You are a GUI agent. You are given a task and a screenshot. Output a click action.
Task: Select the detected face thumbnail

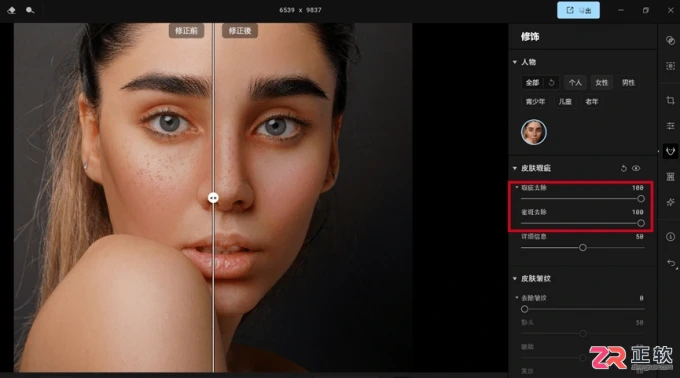point(533,132)
